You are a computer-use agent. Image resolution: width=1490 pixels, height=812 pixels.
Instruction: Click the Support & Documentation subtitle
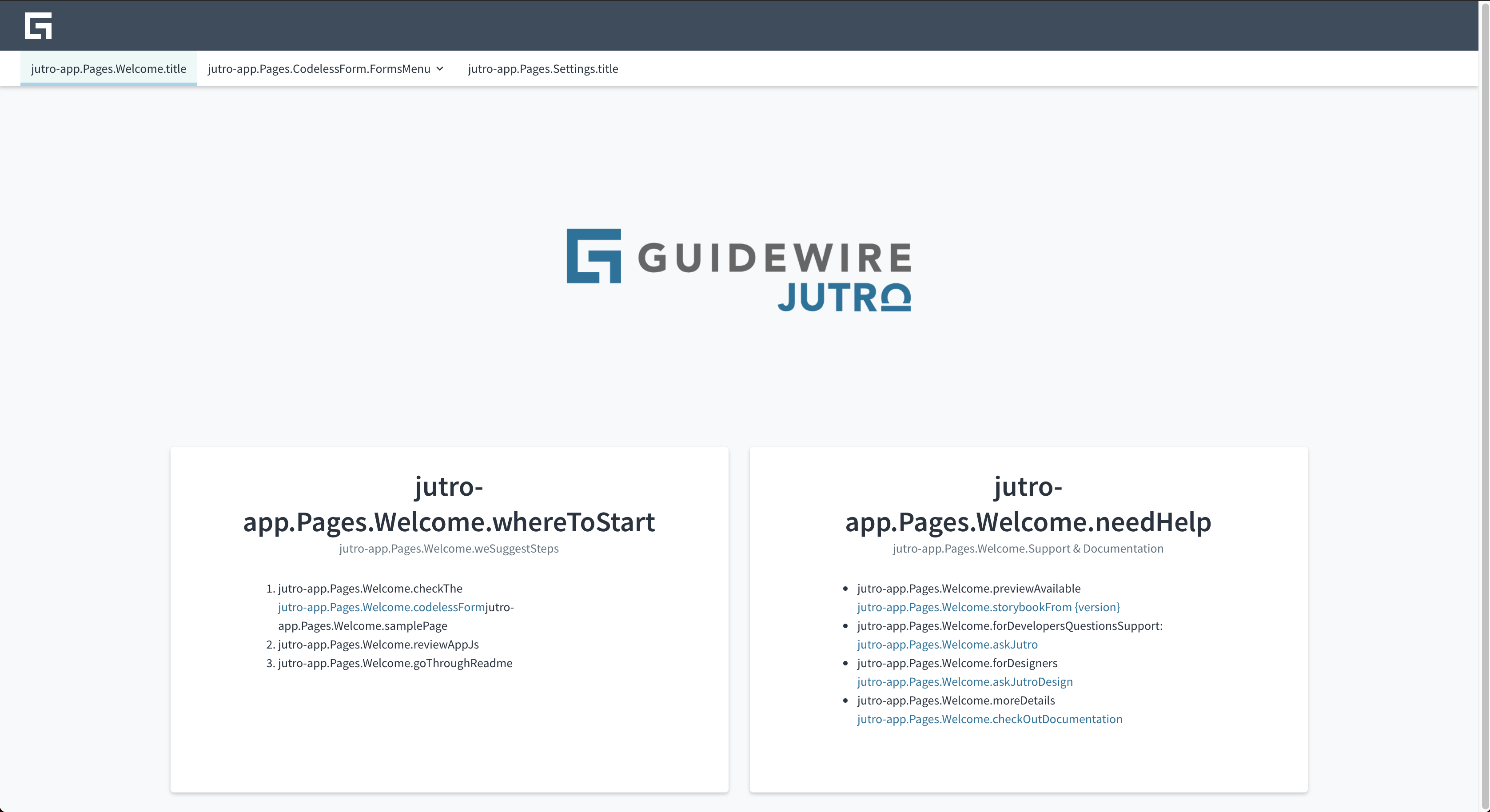click(1028, 548)
